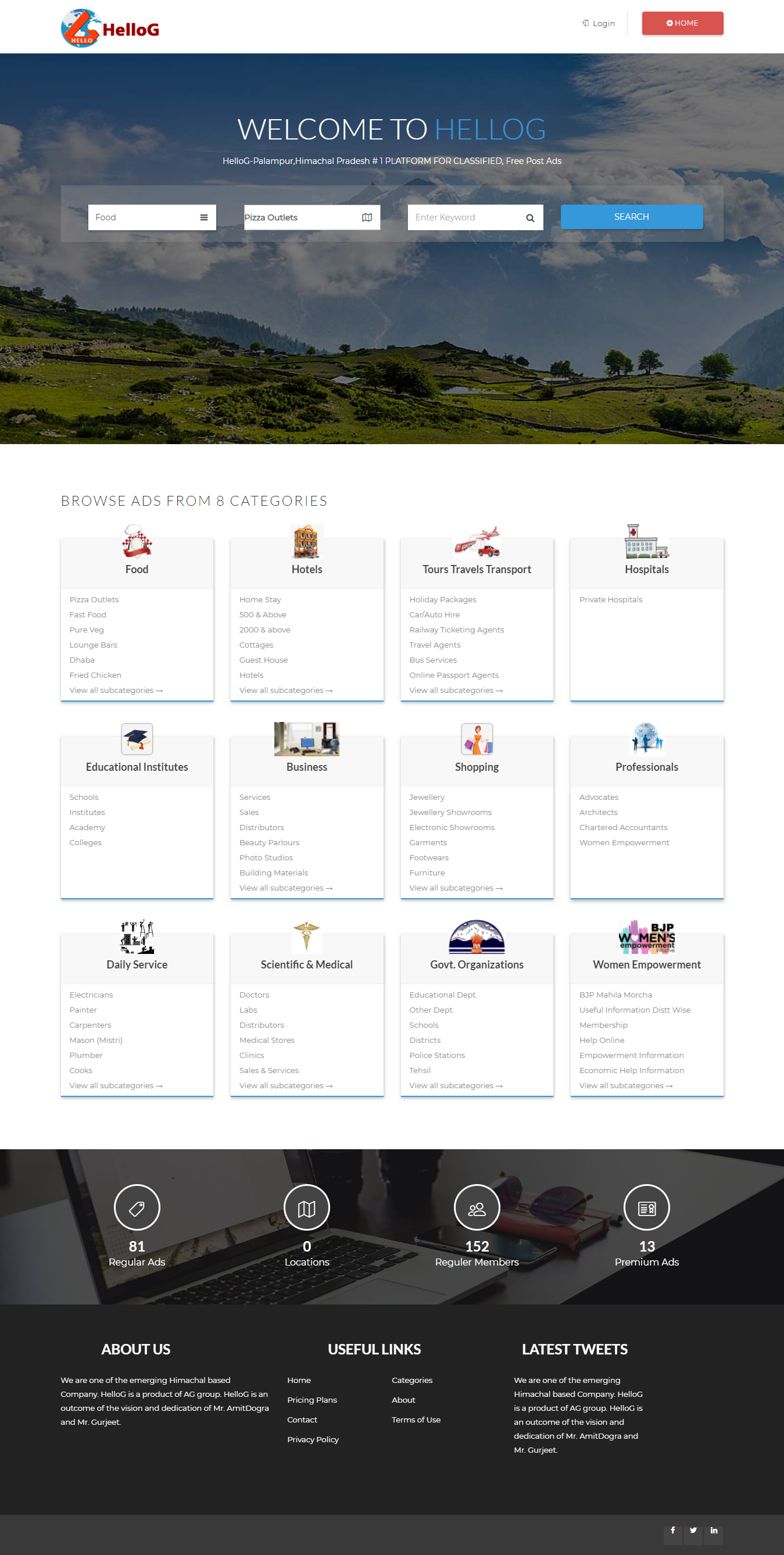Click the Business category image
The image size is (784, 1555).
(307, 739)
